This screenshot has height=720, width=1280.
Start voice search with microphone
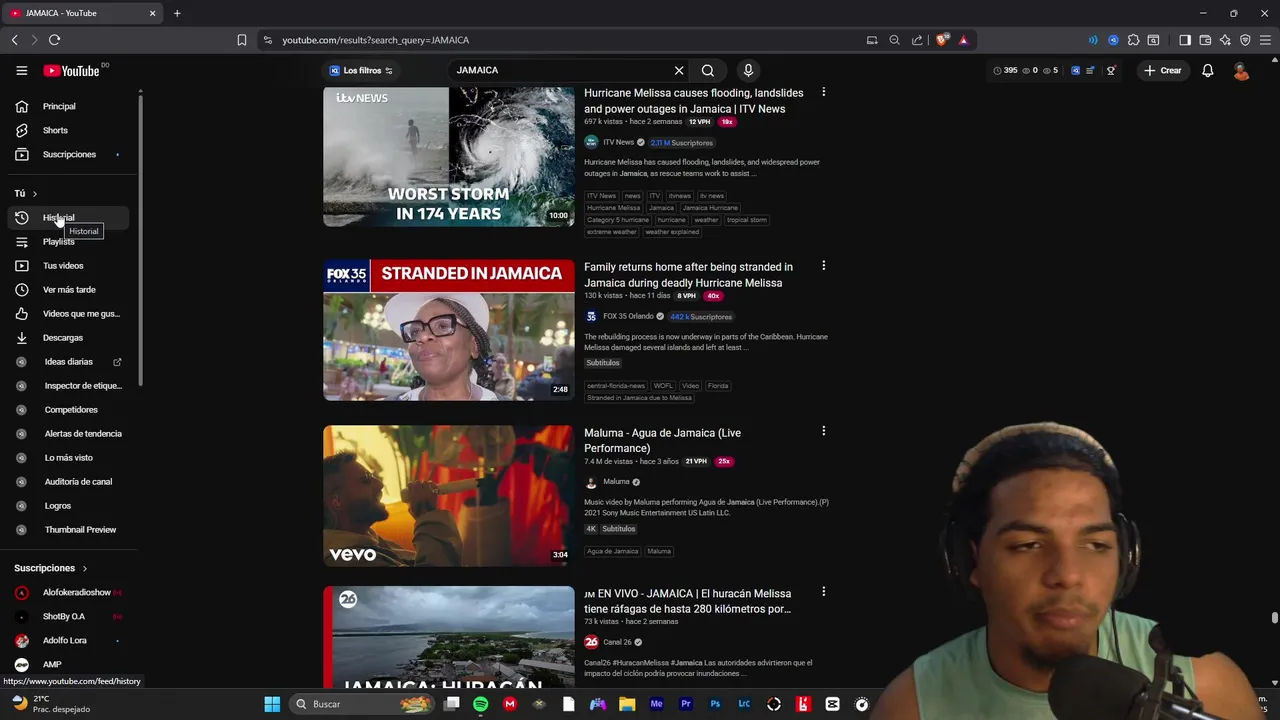coord(748,70)
